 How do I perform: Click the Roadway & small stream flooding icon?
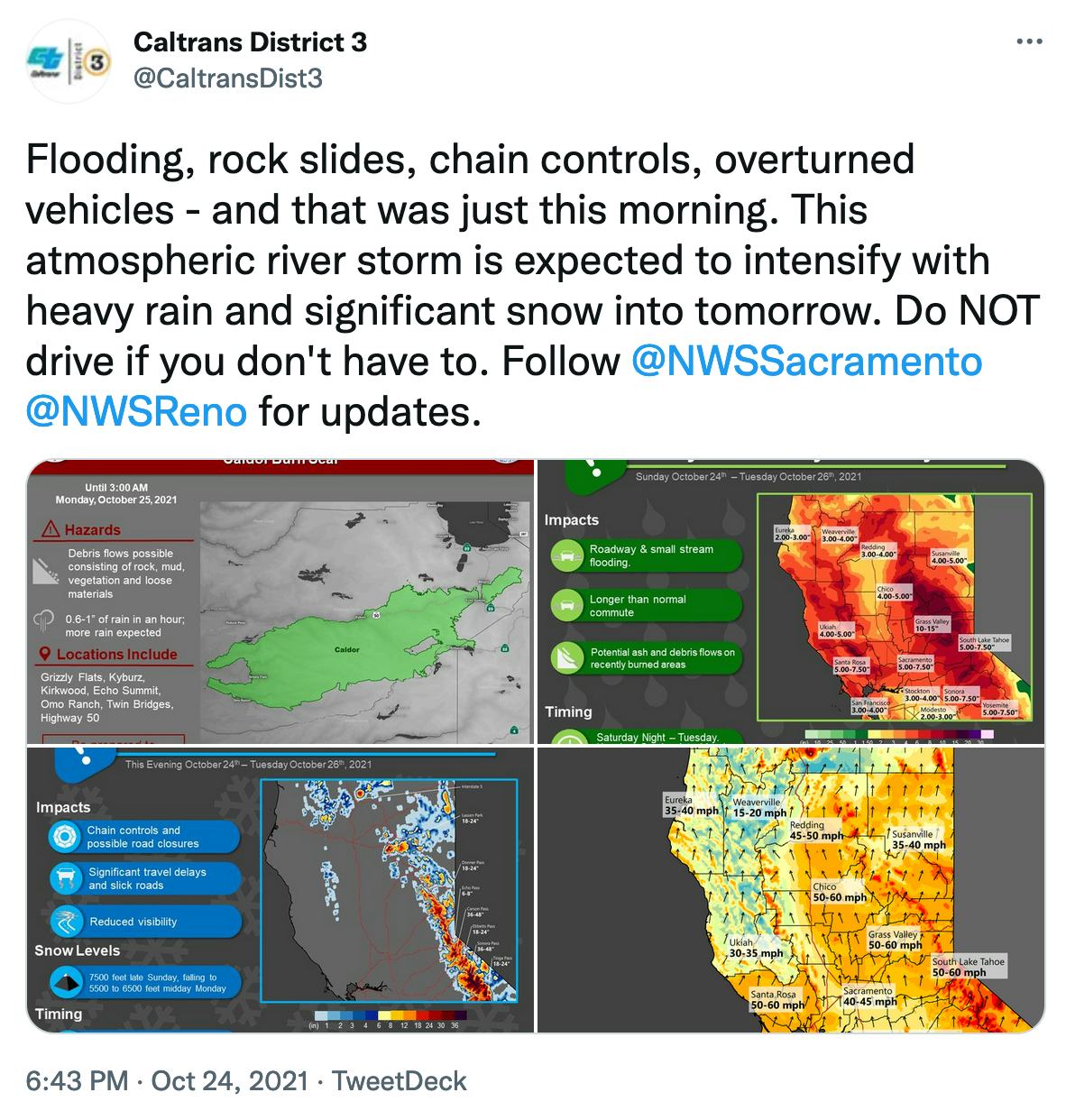point(568,555)
